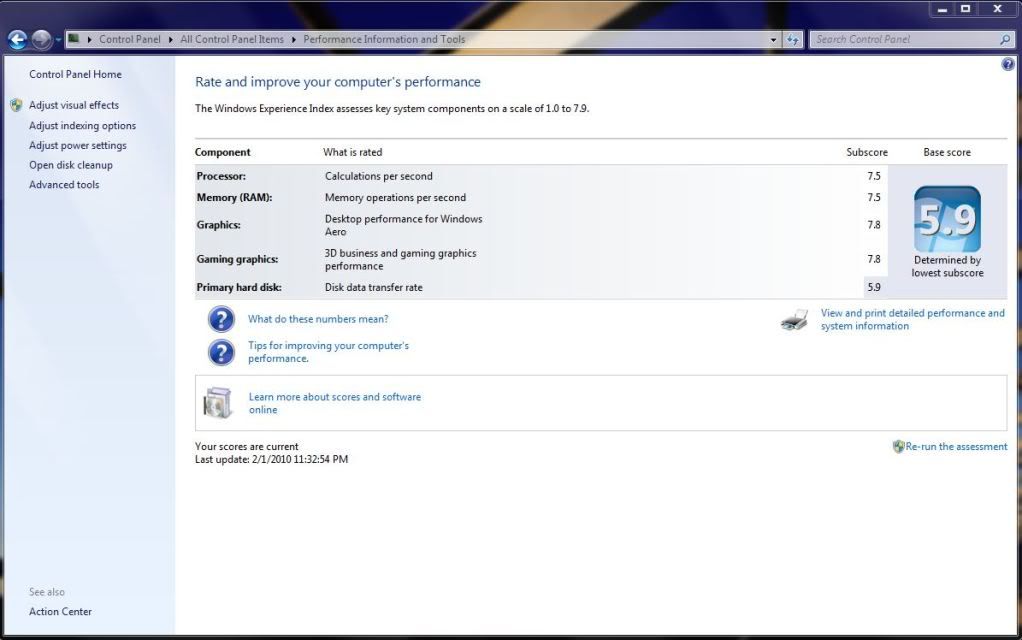Go to All Control Panel Items breadcrumb
Image resolution: width=1022 pixels, height=640 pixels.
pos(232,39)
